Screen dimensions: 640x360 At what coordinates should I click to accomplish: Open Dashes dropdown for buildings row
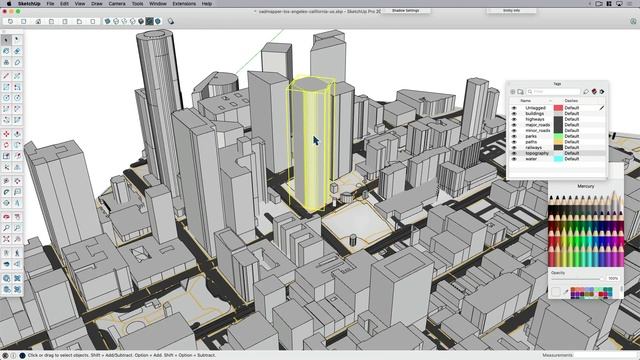tap(572, 113)
